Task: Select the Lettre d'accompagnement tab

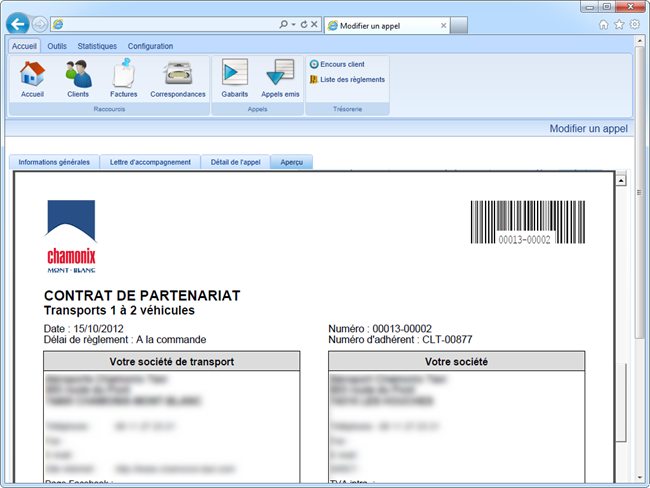Action: tap(150, 162)
